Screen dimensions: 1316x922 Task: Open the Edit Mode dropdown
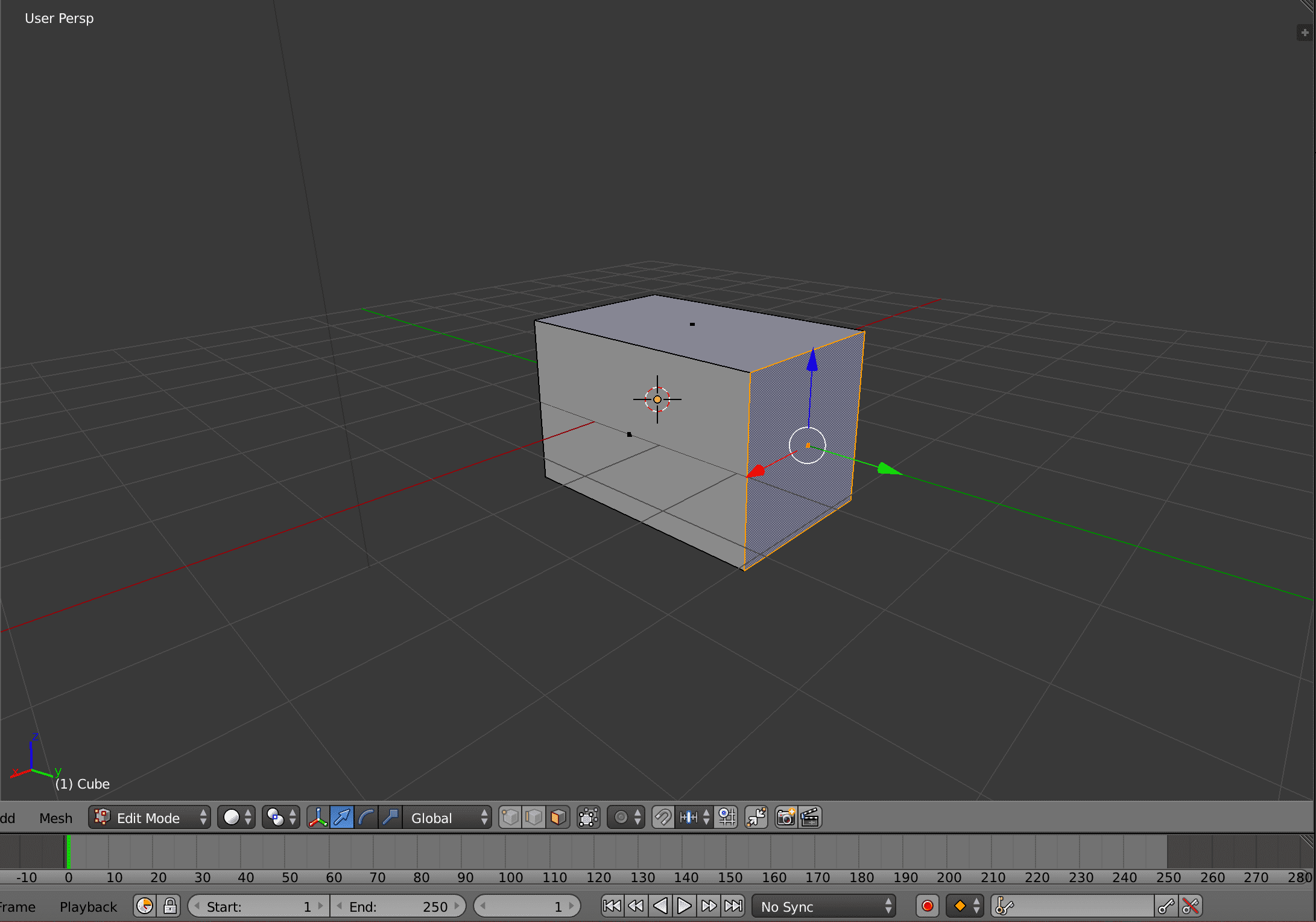[150, 818]
